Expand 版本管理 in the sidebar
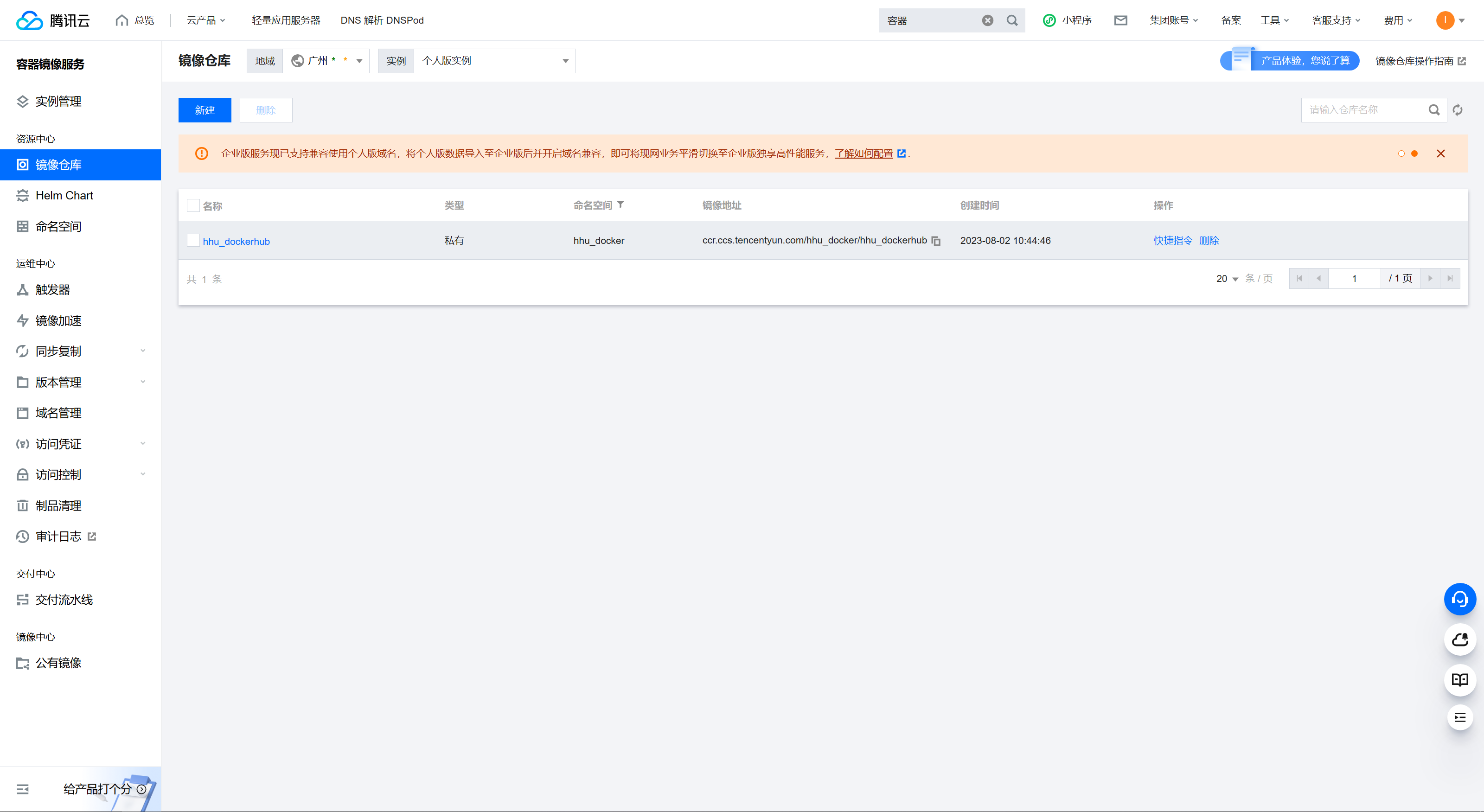The width and height of the screenshot is (1484, 812). 80,382
